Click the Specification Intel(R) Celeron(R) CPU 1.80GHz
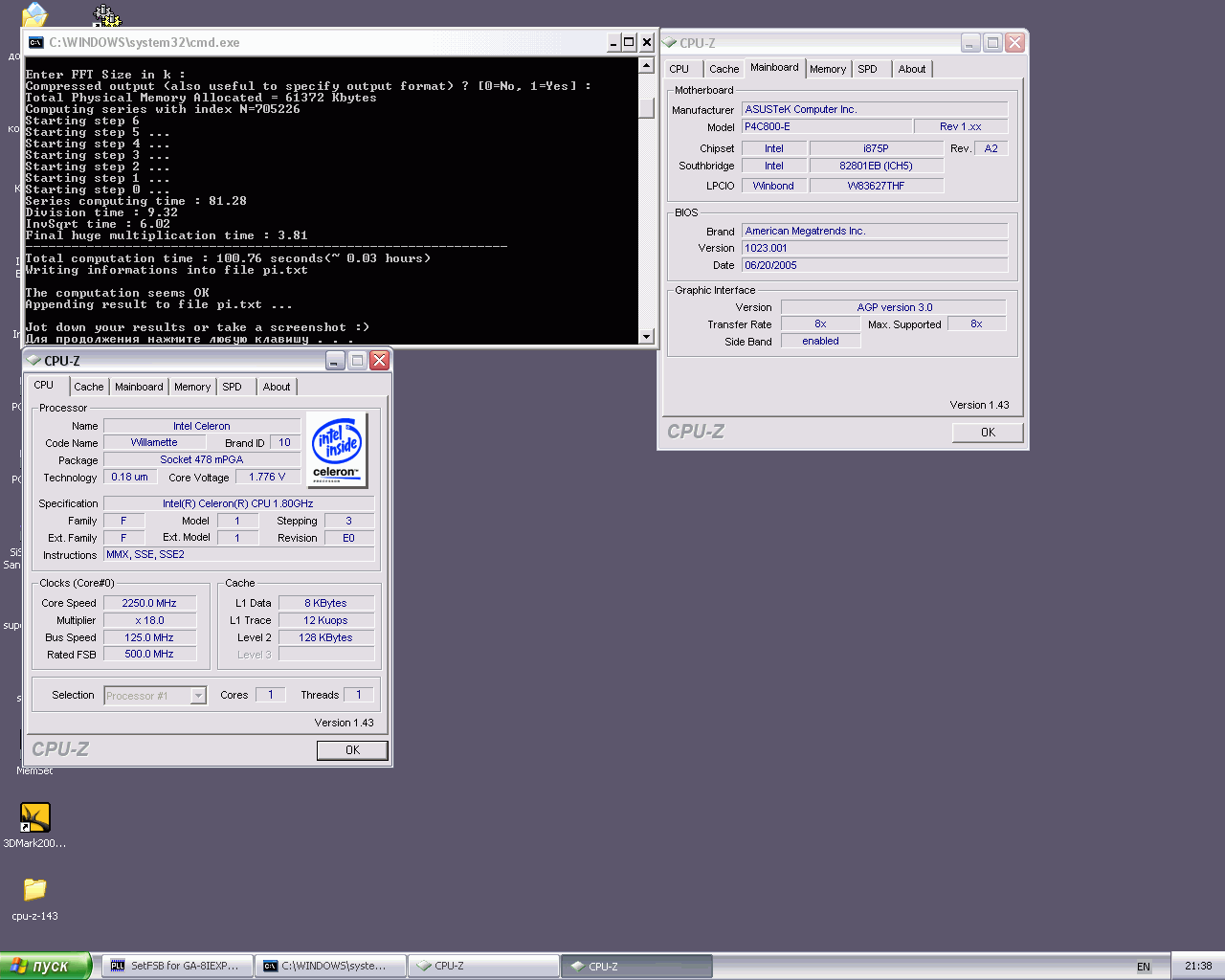This screenshot has height=980, width=1225. pyautogui.click(x=238, y=503)
